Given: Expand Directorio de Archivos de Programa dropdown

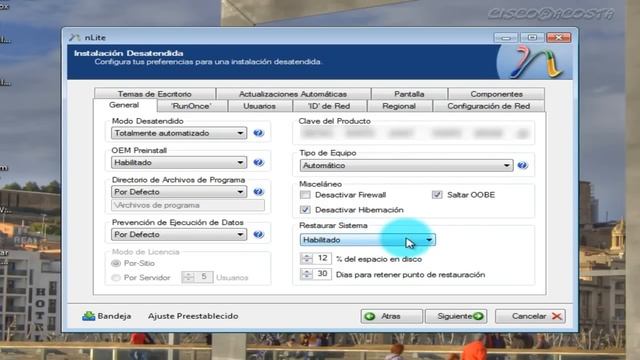Looking at the screenshot, I should 179,192.
